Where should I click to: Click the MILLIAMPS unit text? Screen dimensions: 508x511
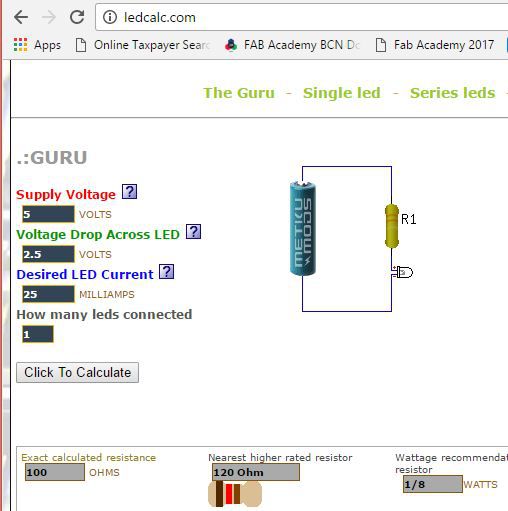tap(107, 294)
